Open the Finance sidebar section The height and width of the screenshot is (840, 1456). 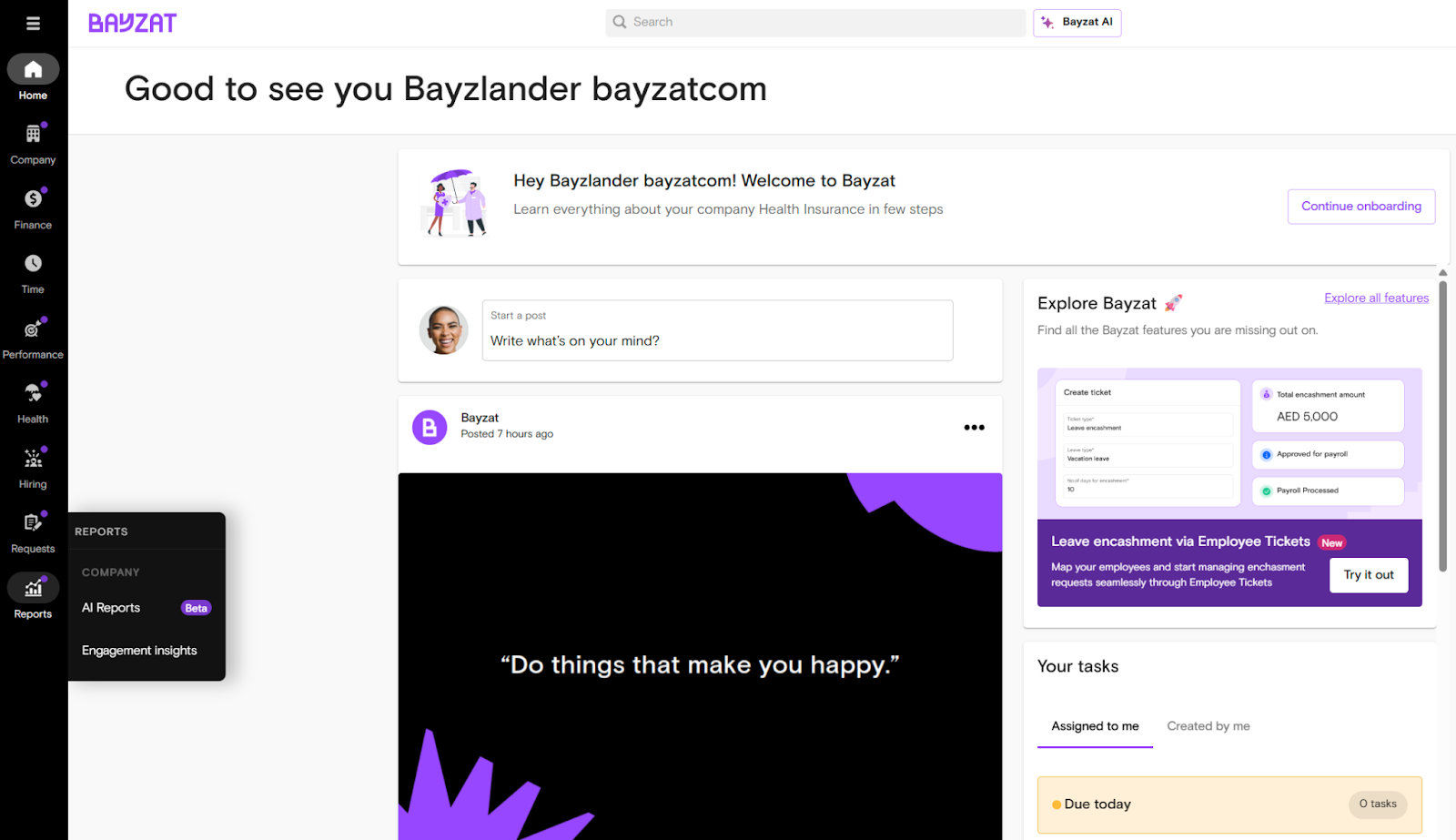pyautogui.click(x=33, y=208)
